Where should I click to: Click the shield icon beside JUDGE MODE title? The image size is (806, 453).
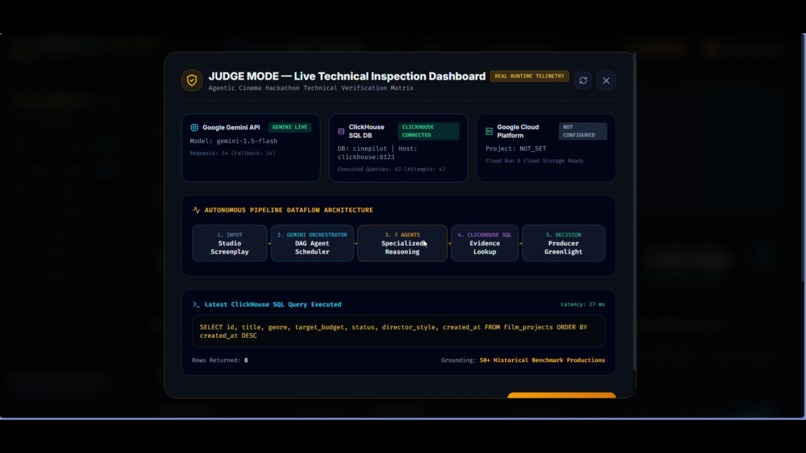point(192,80)
